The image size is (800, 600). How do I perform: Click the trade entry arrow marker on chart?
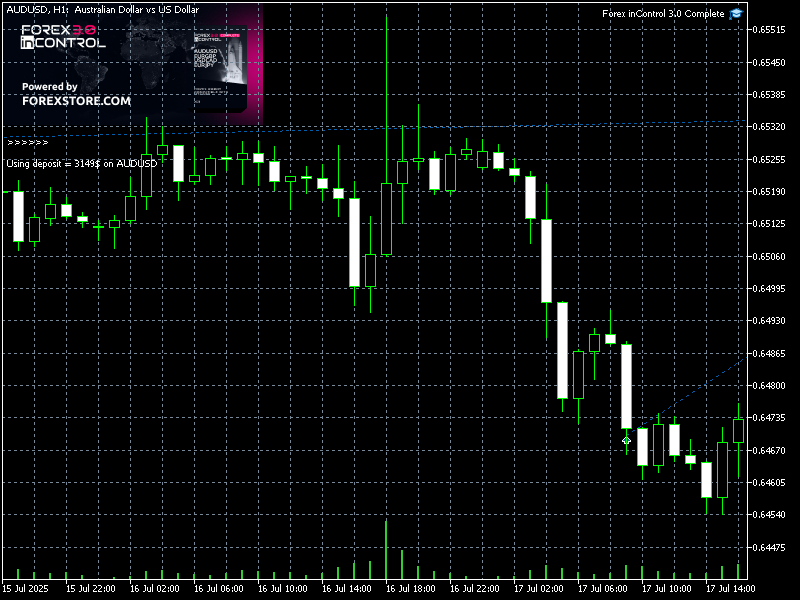pos(627,440)
